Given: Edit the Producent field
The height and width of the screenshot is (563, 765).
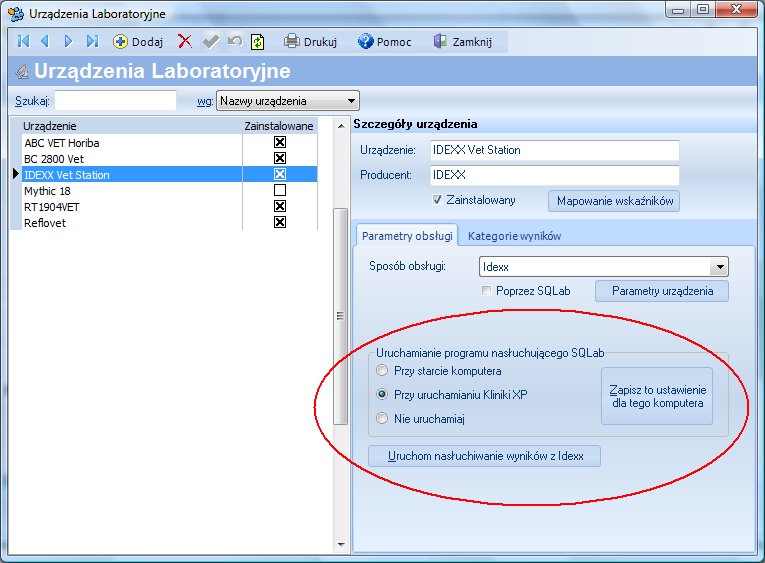Looking at the screenshot, I should 555,175.
